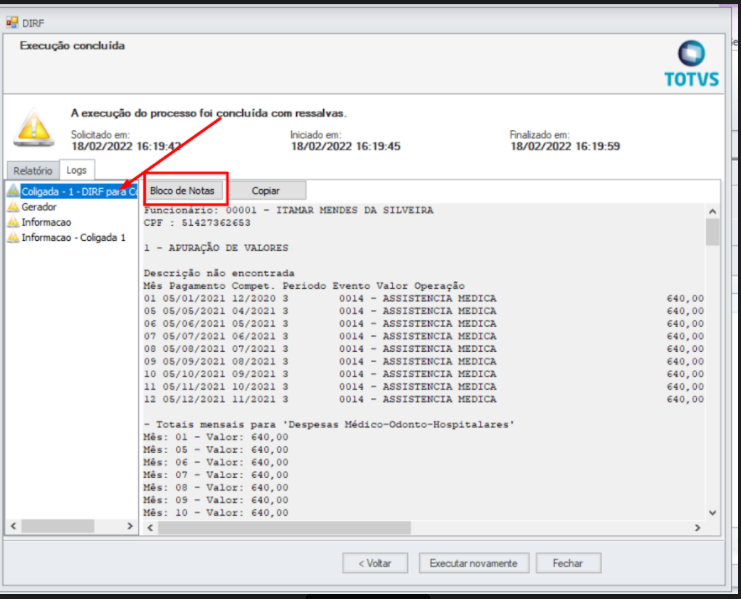Viewport: 741px width, 599px height.
Task: Click the large warning triangle icon
Action: click(x=34, y=128)
